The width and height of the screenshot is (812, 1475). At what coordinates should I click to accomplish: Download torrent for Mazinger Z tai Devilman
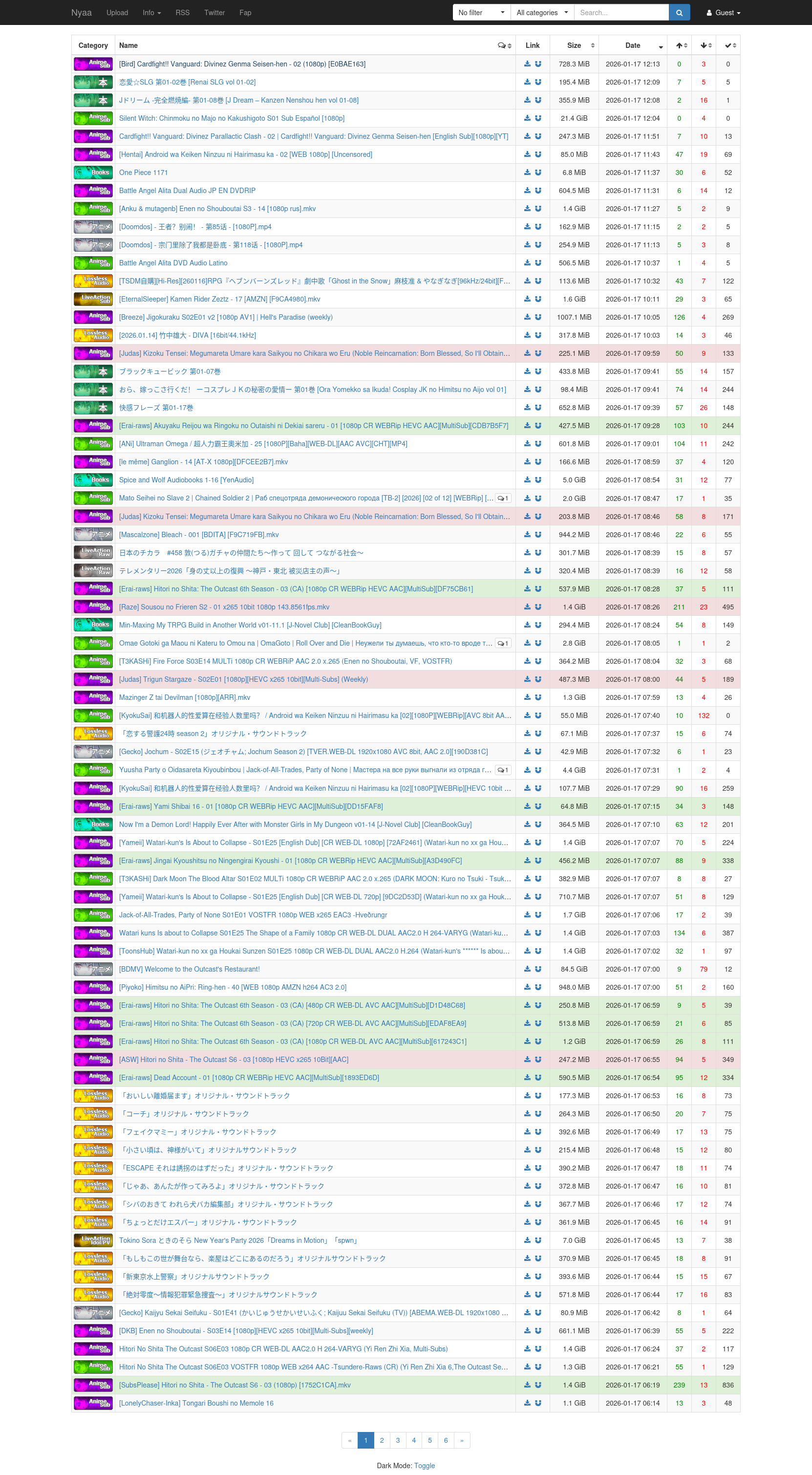click(527, 697)
